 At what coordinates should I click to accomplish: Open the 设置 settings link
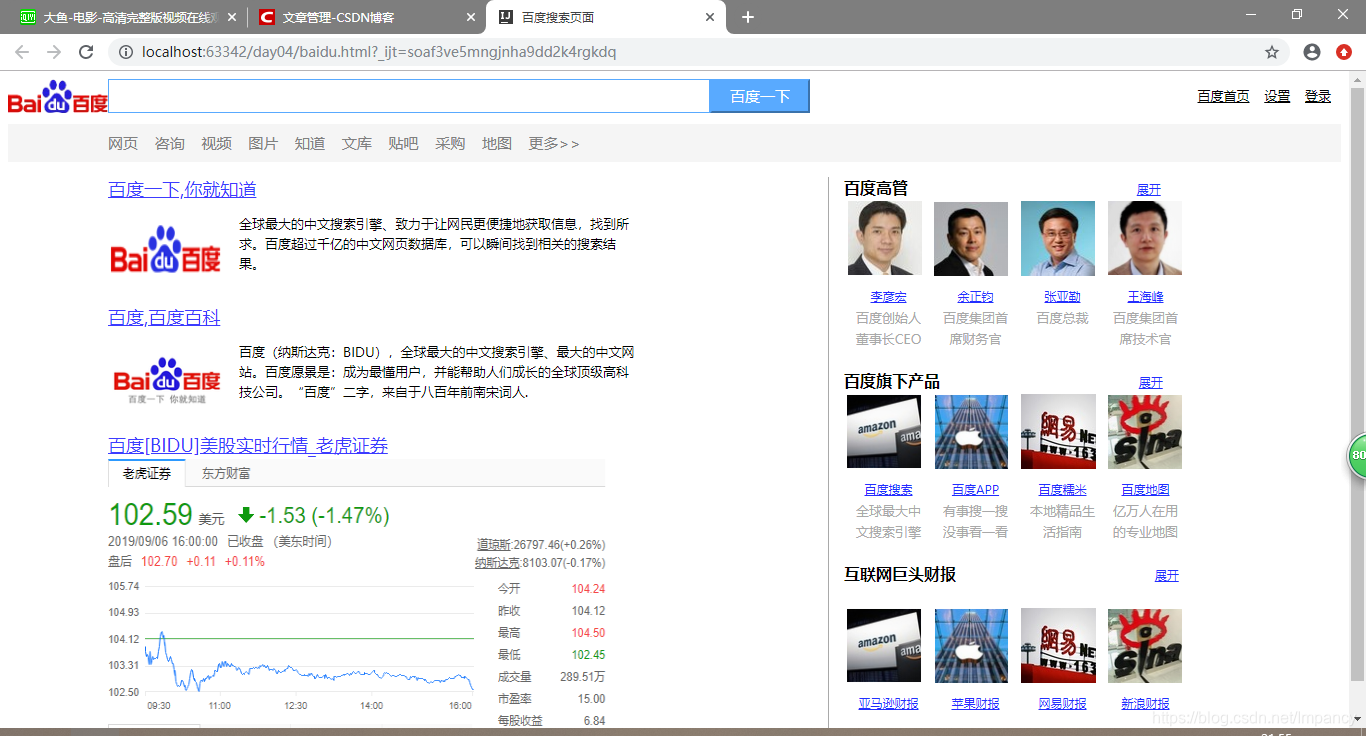coord(1276,95)
